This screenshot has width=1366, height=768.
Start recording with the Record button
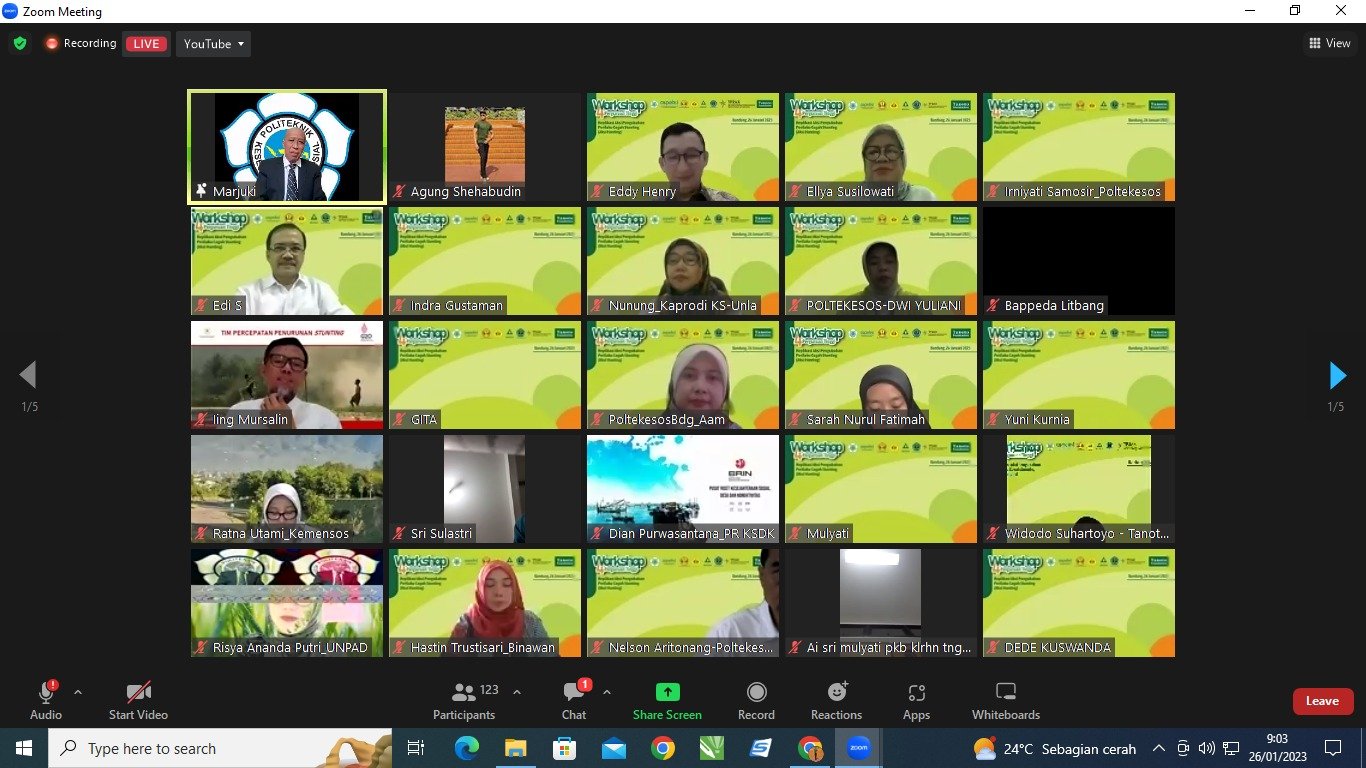click(756, 700)
